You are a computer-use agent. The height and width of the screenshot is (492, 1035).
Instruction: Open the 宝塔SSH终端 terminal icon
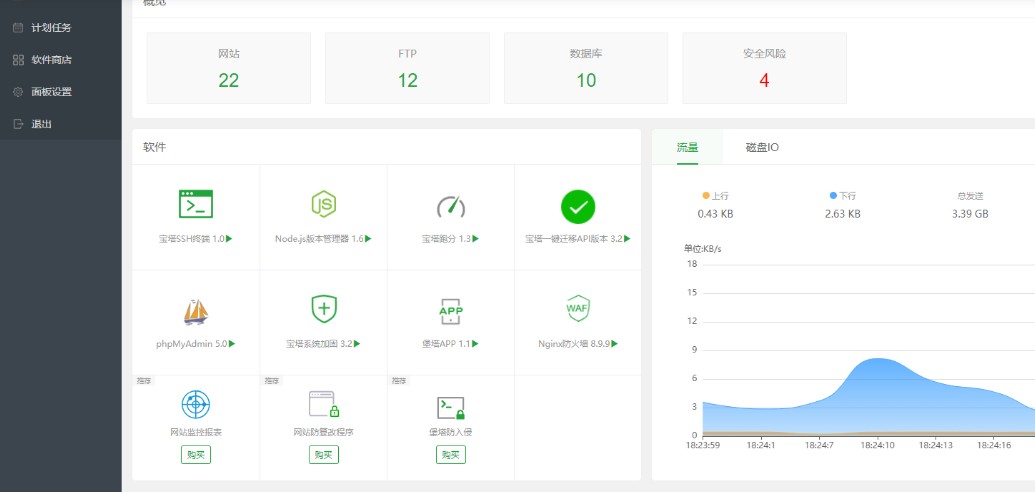pyautogui.click(x=196, y=204)
